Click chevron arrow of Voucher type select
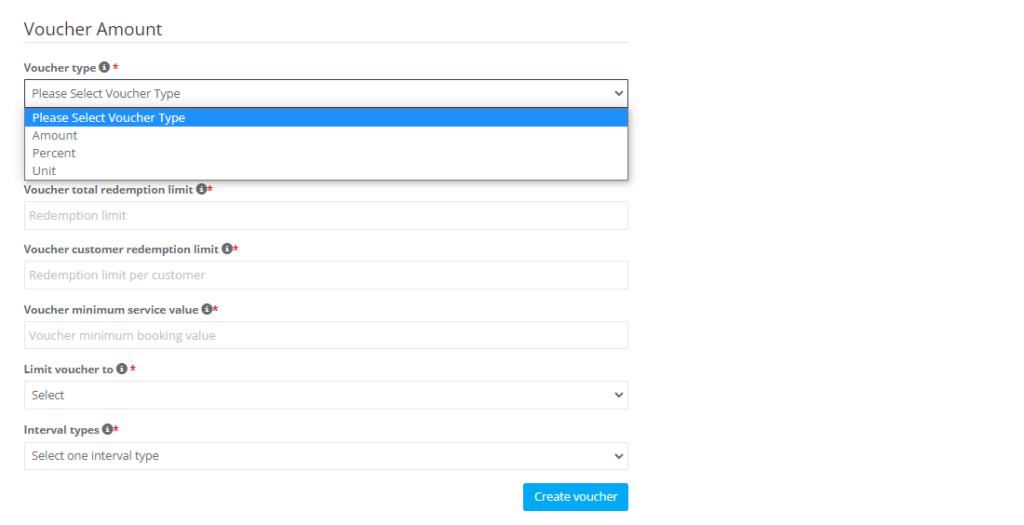 pyautogui.click(x=618, y=93)
